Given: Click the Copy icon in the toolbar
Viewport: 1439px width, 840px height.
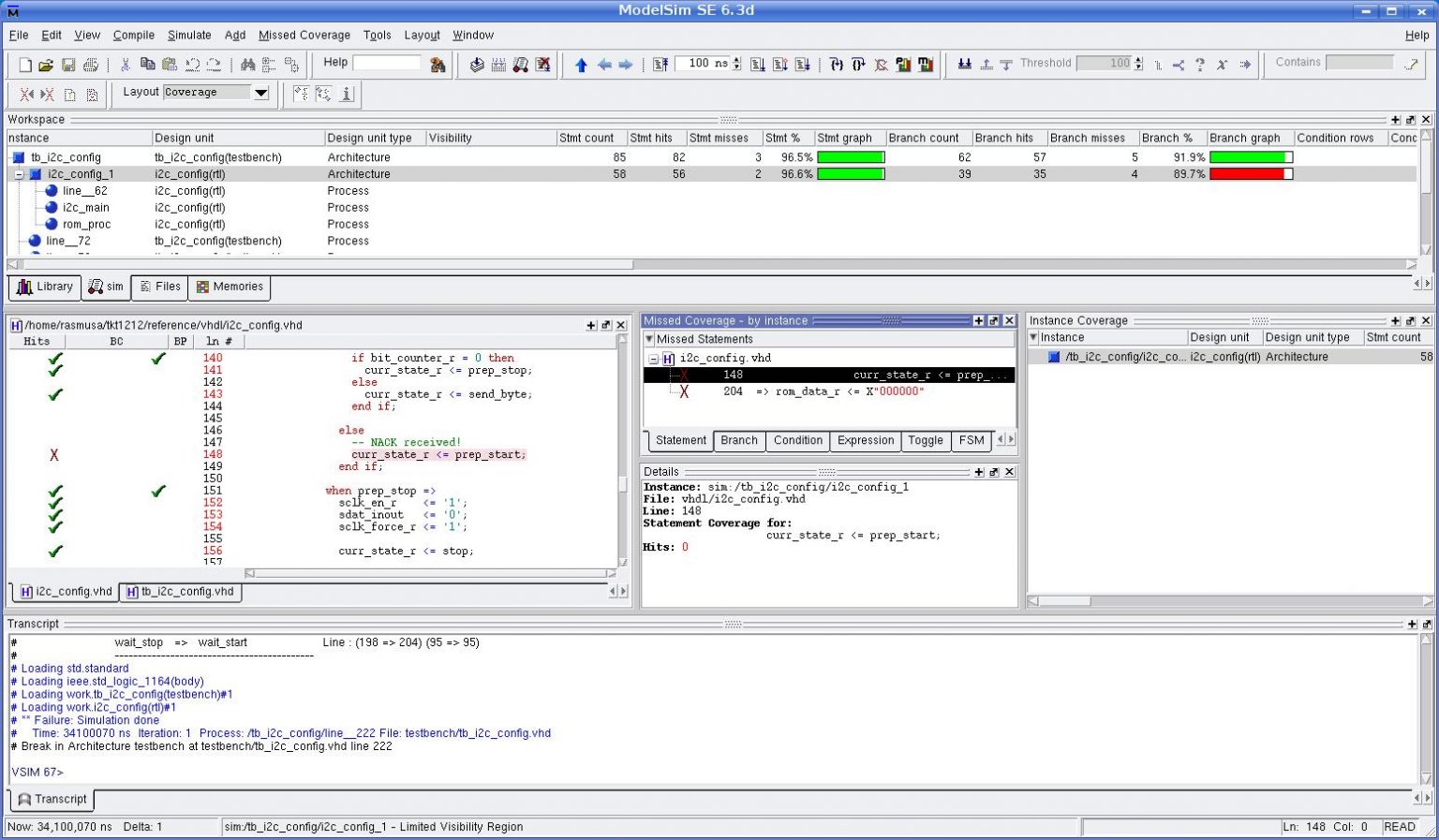Looking at the screenshot, I should [147, 65].
